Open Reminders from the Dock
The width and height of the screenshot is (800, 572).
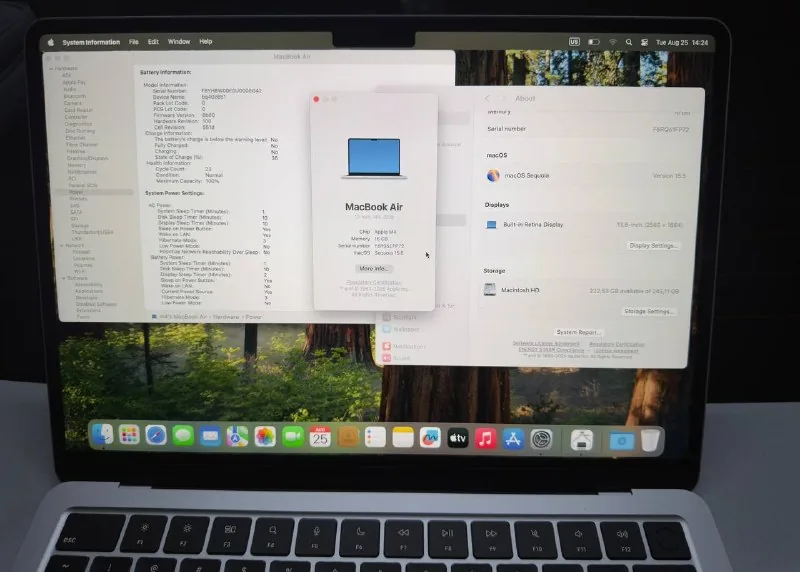pyautogui.click(x=376, y=438)
